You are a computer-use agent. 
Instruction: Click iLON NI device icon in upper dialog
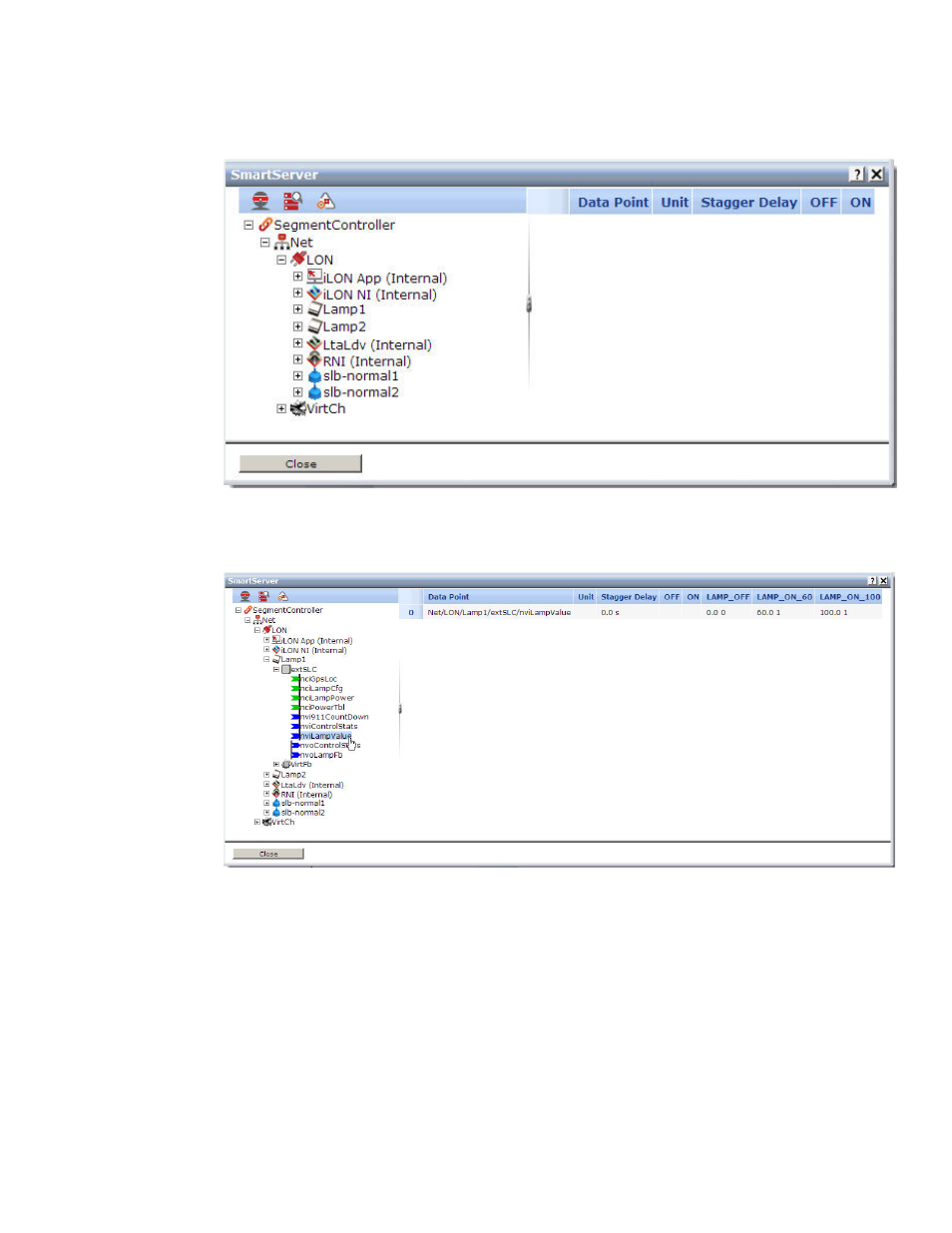[314, 294]
